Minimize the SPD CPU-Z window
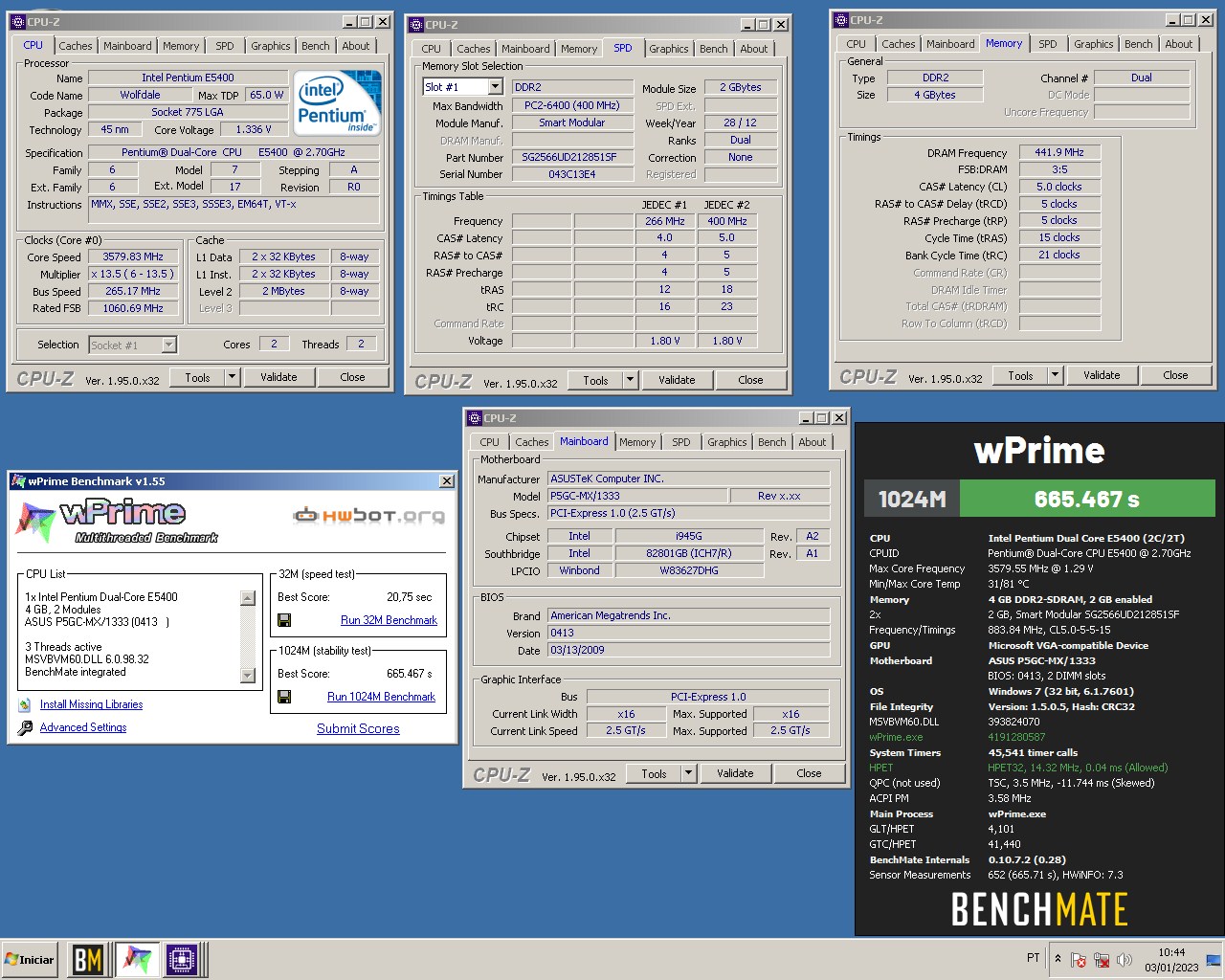The image size is (1225, 980). point(747,25)
